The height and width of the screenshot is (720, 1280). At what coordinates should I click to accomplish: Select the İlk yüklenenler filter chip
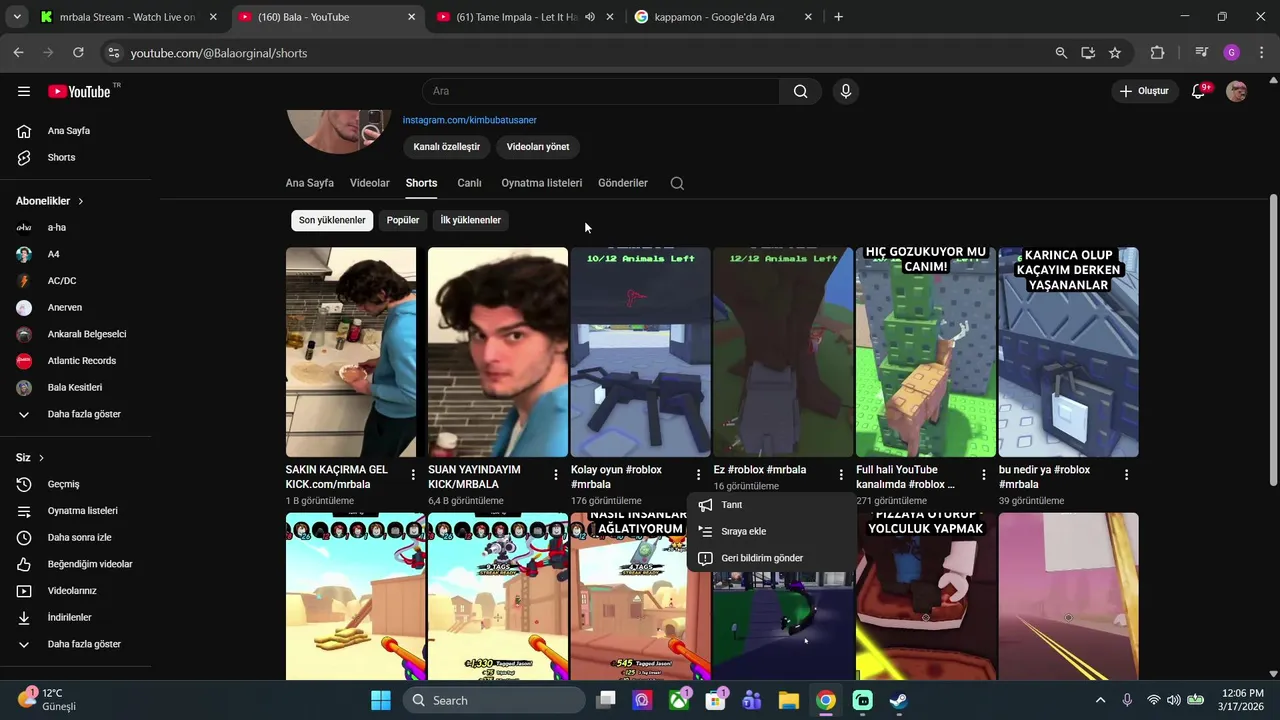pyautogui.click(x=470, y=220)
